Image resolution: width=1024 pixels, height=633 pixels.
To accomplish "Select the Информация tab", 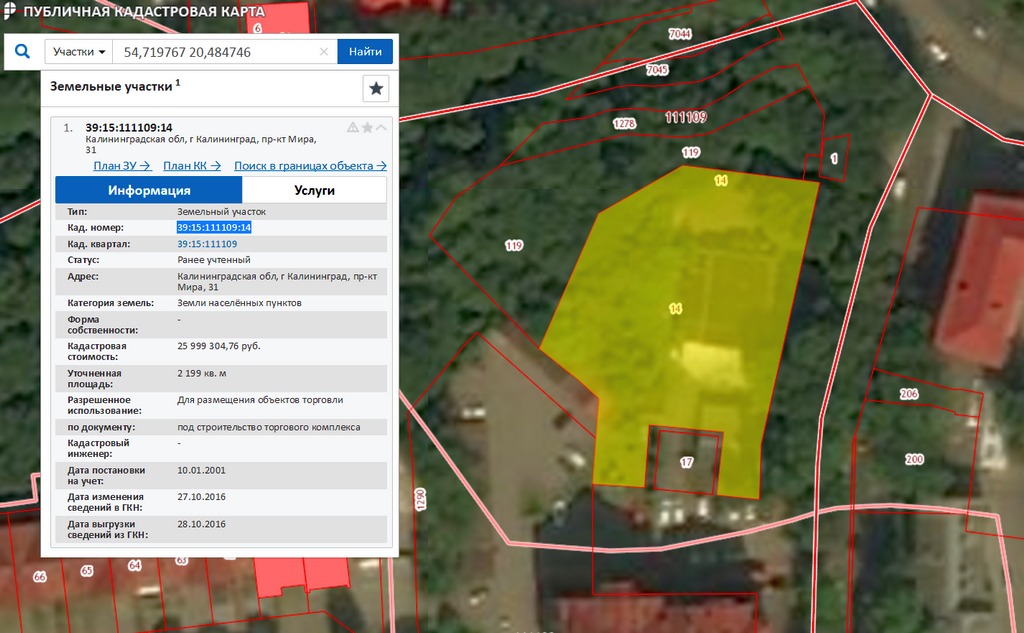I will 149,190.
